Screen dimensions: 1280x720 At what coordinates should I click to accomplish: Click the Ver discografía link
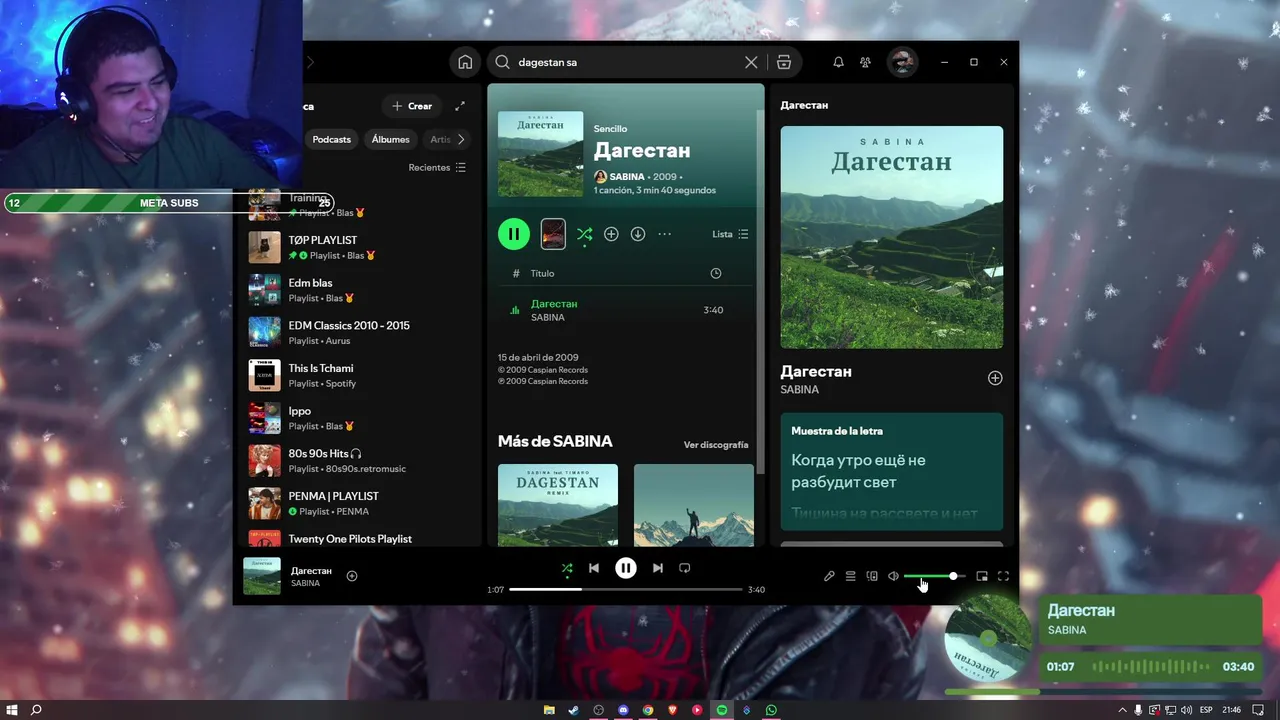pyautogui.click(x=716, y=445)
